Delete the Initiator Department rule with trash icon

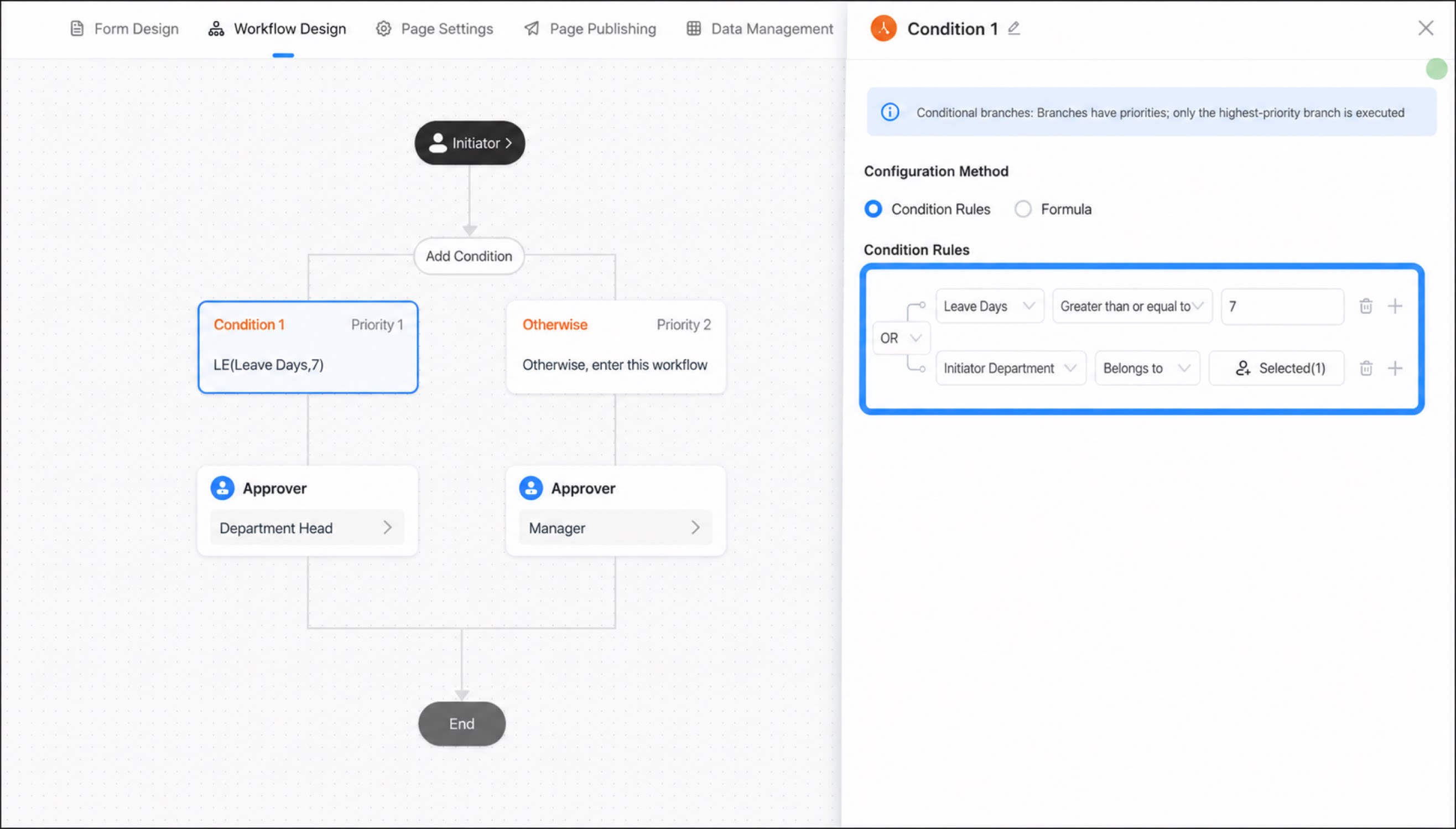(x=1365, y=369)
